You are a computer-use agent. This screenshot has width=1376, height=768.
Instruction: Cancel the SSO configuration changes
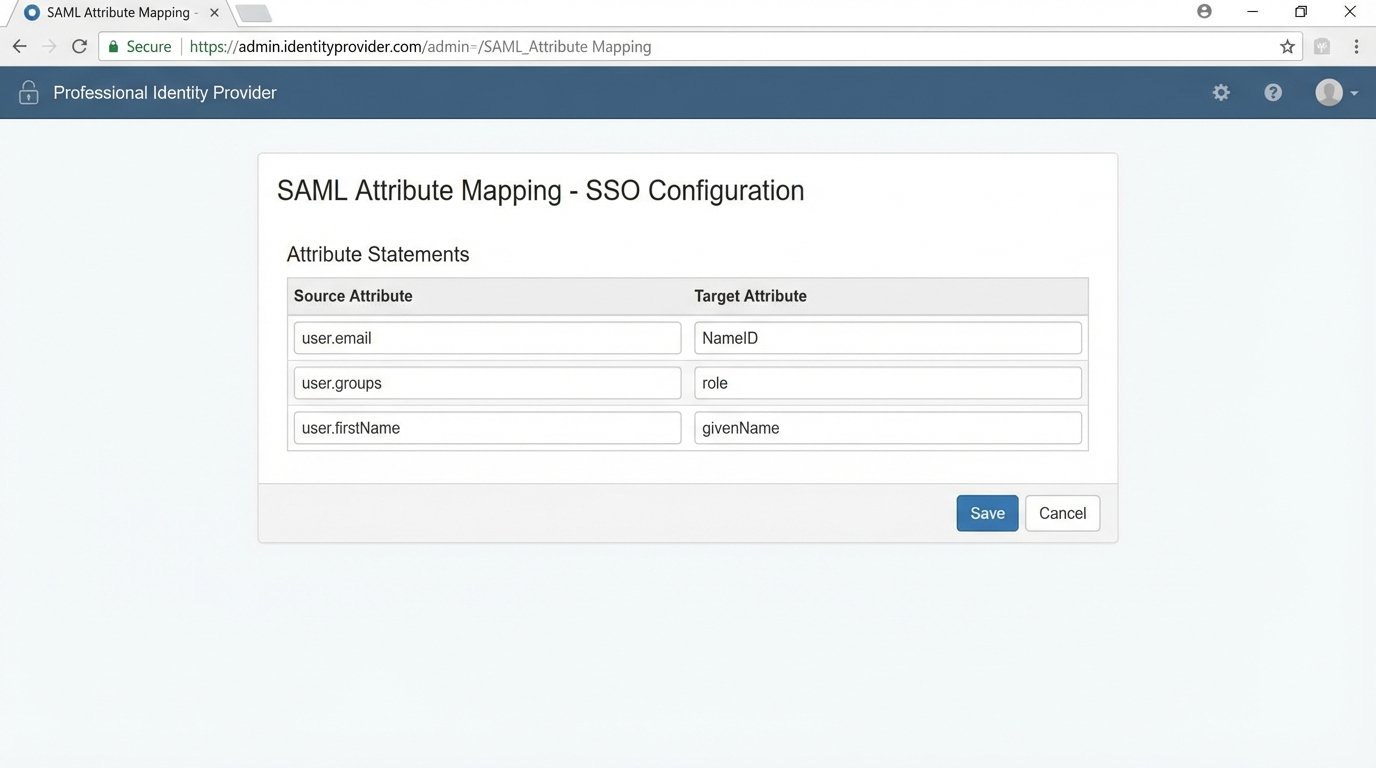(x=1062, y=512)
